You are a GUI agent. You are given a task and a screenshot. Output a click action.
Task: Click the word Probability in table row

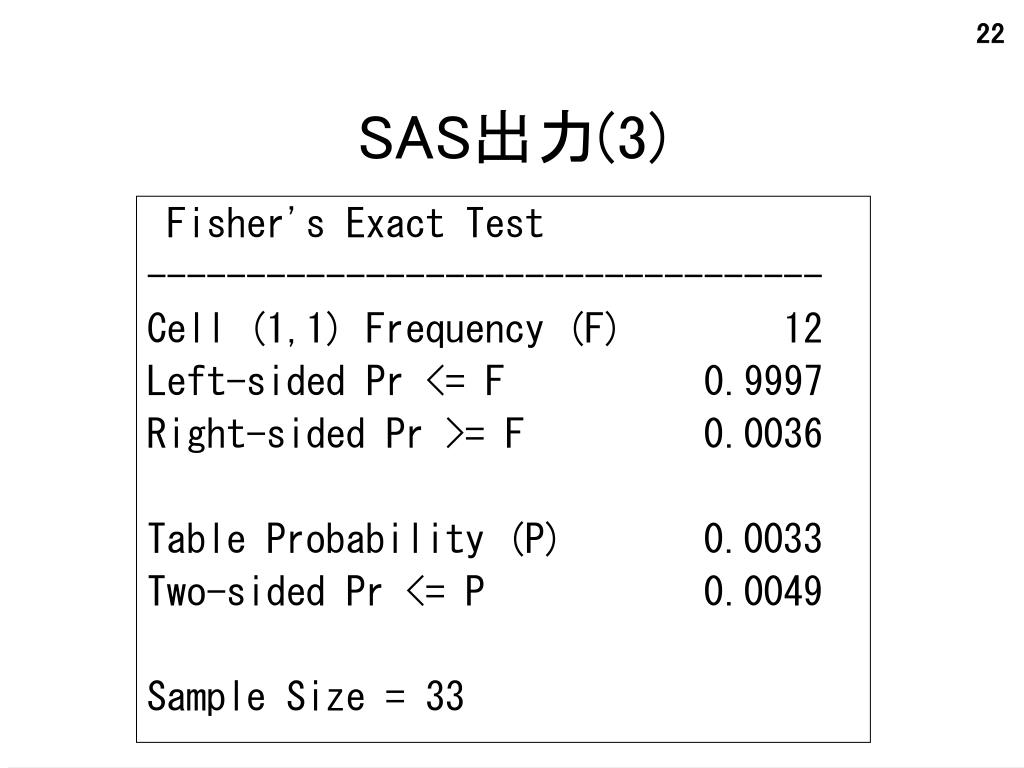click(375, 539)
